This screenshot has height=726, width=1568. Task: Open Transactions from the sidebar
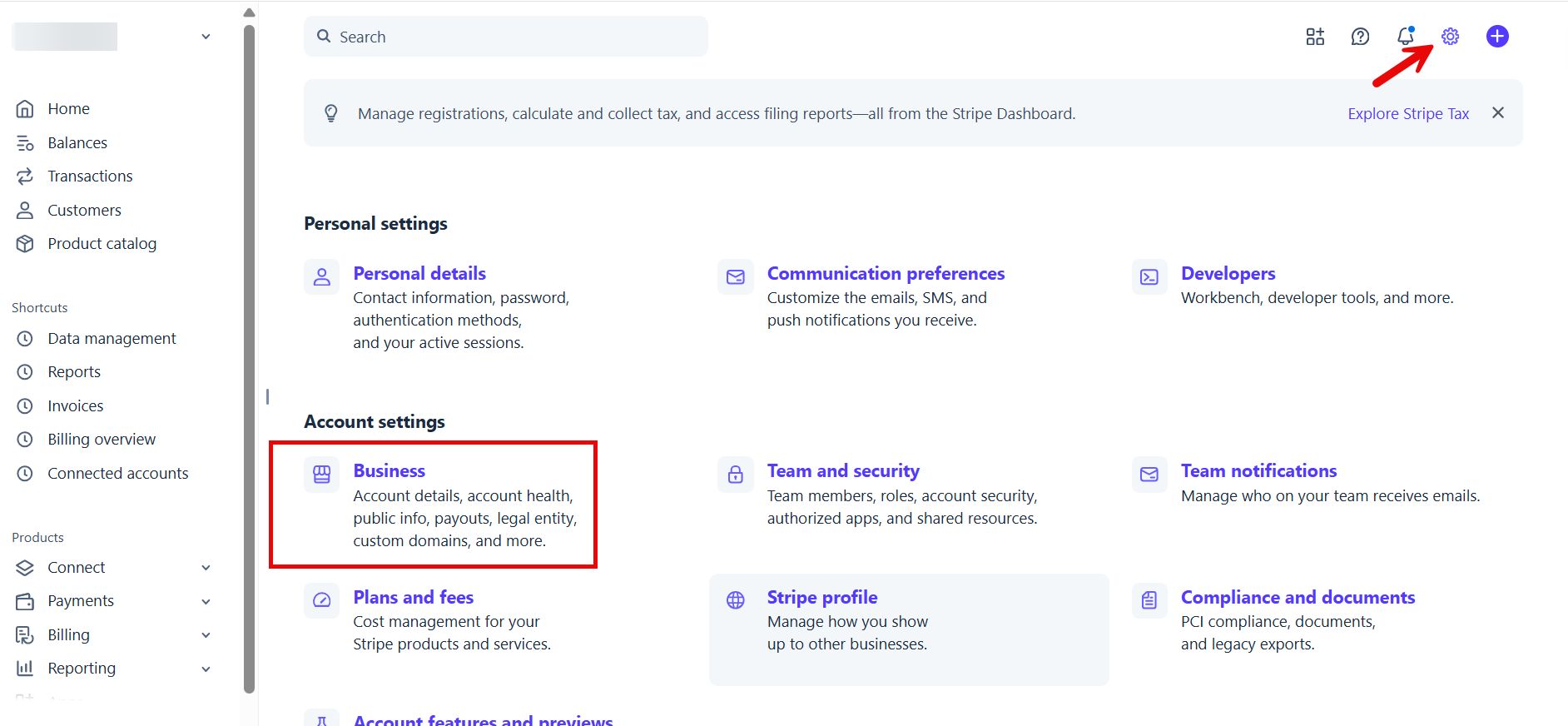tap(90, 177)
